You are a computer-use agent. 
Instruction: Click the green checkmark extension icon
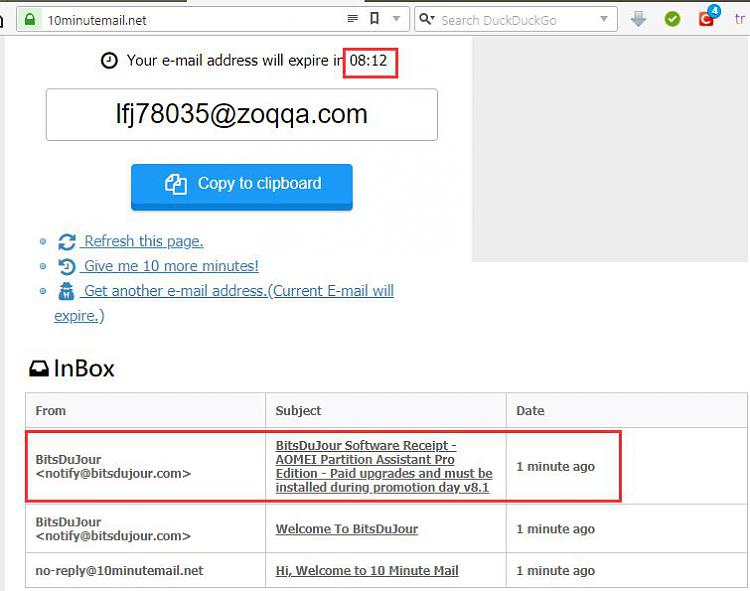[672, 19]
